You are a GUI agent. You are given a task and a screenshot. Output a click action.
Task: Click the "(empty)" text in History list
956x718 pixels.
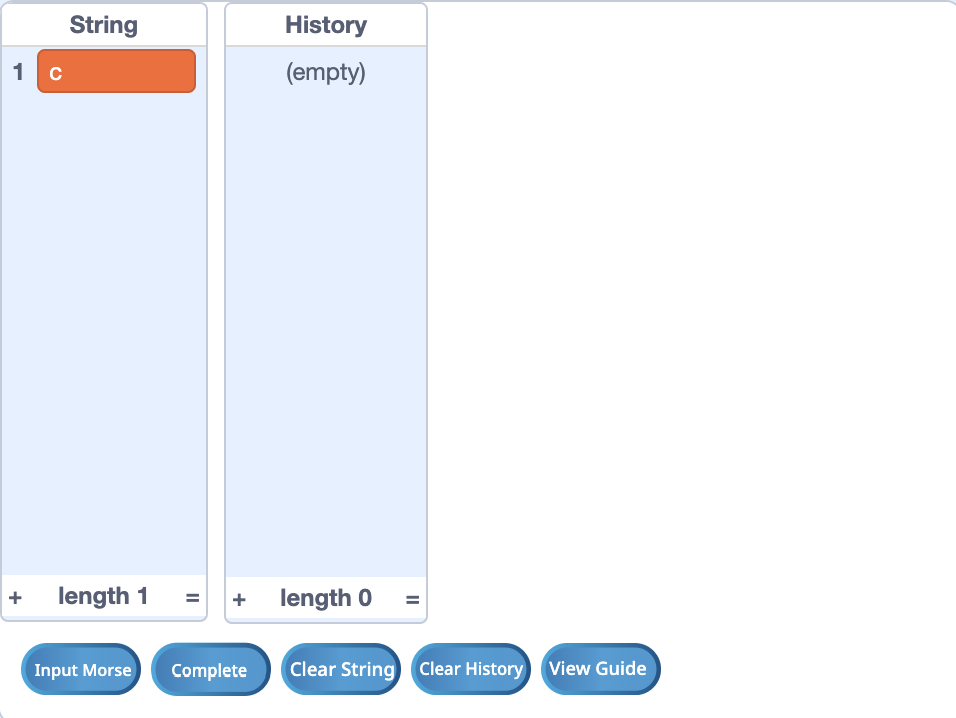[x=326, y=73]
